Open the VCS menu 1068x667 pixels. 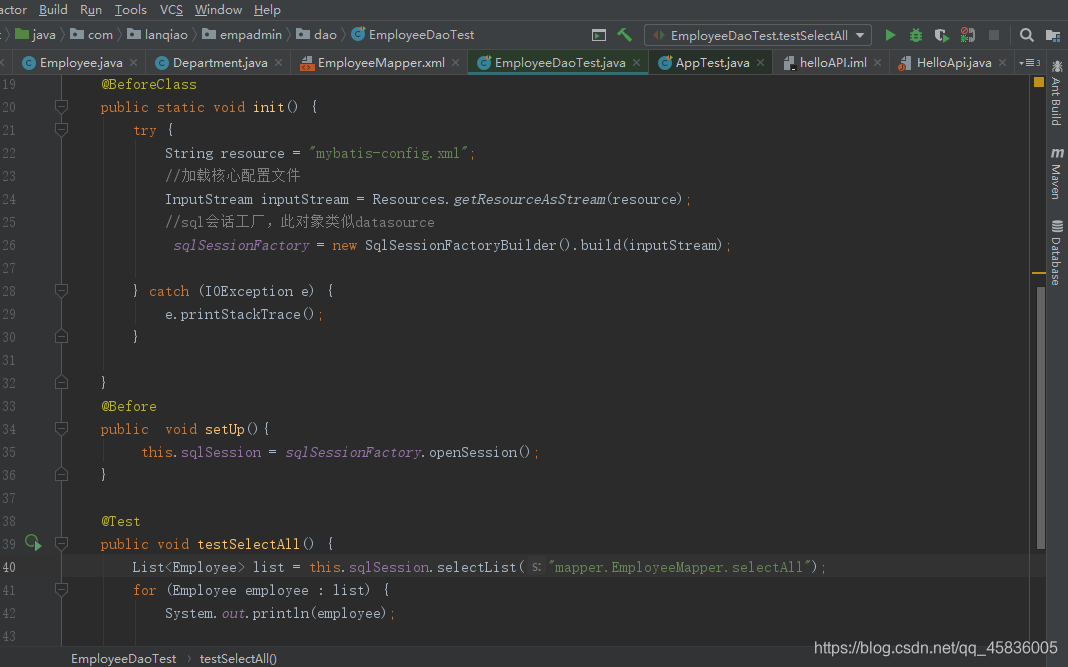pos(171,10)
